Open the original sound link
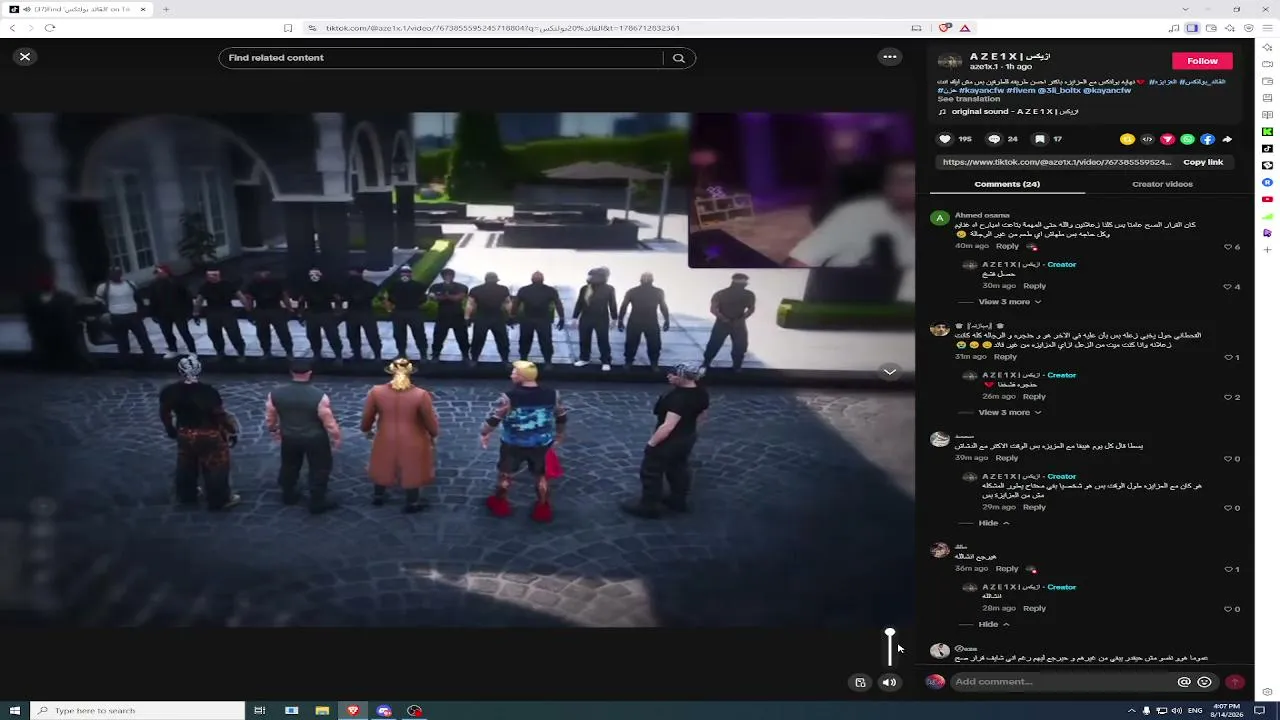Image resolution: width=1280 pixels, height=720 pixels. 1015,112
